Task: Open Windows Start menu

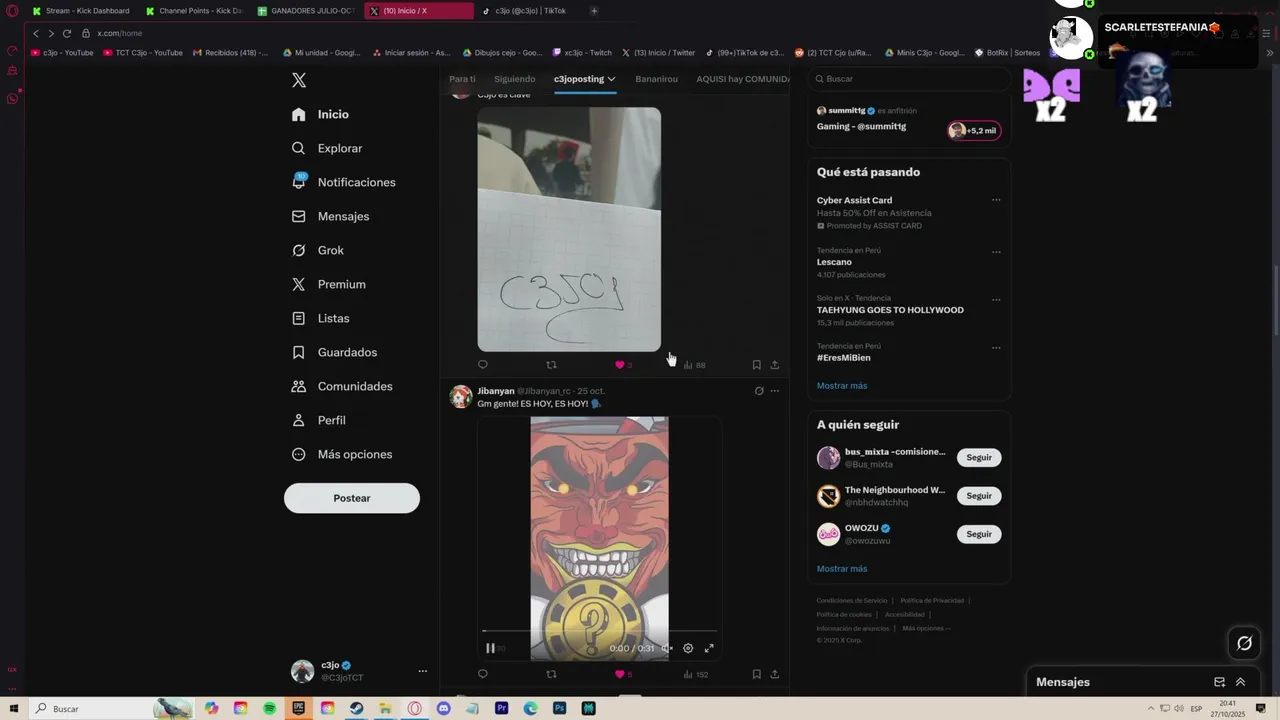Action: 13,708
